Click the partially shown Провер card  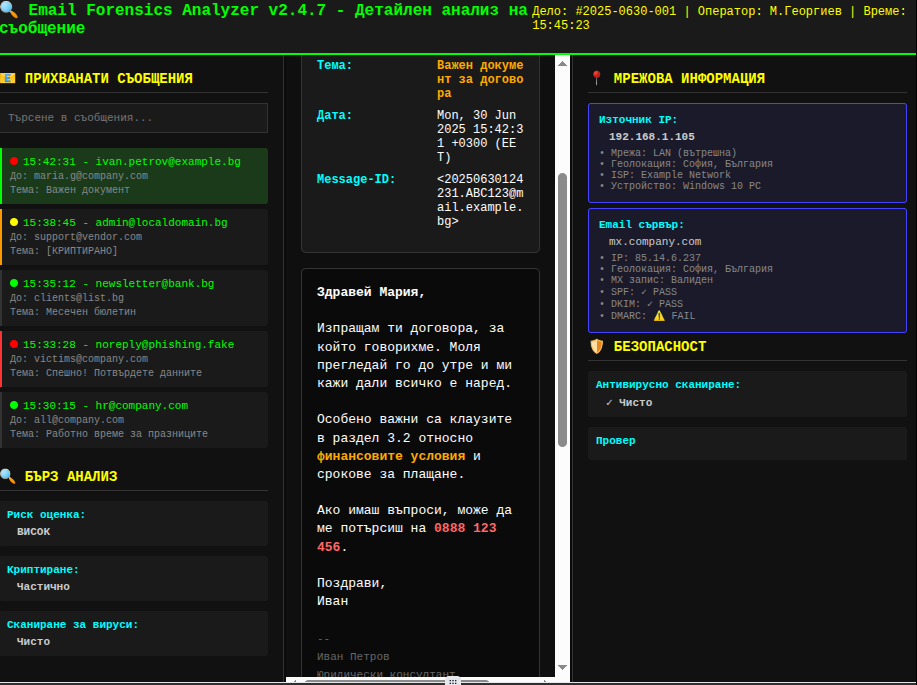pyautogui.click(x=747, y=443)
